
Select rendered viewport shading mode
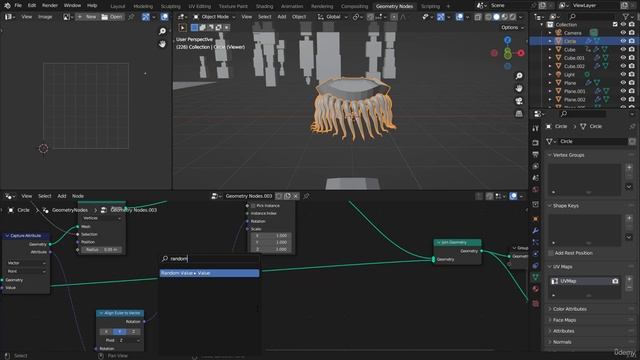pyautogui.click(x=513, y=17)
